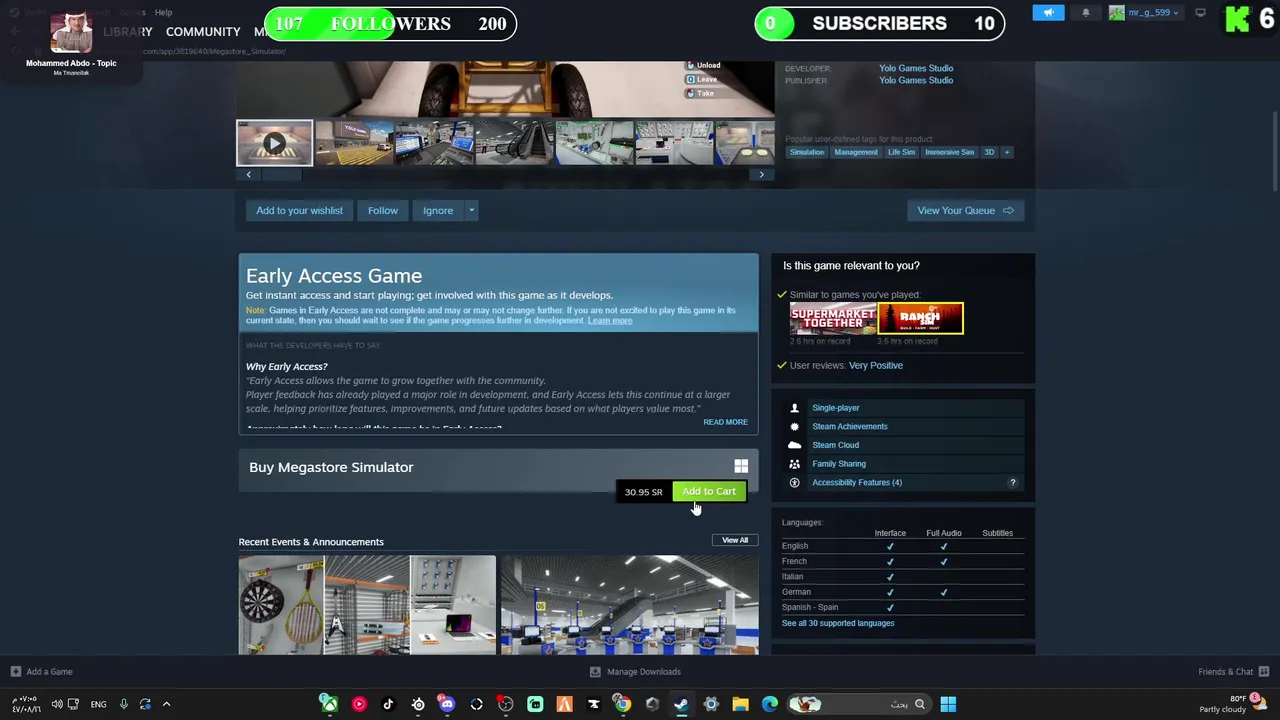The height and width of the screenshot is (720, 1280).
Task: Click View Your Queue
Action: (x=965, y=211)
